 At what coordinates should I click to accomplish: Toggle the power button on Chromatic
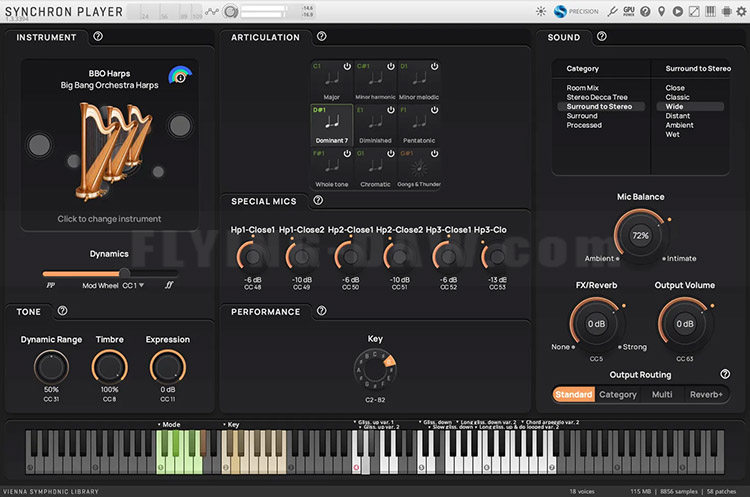[391, 154]
